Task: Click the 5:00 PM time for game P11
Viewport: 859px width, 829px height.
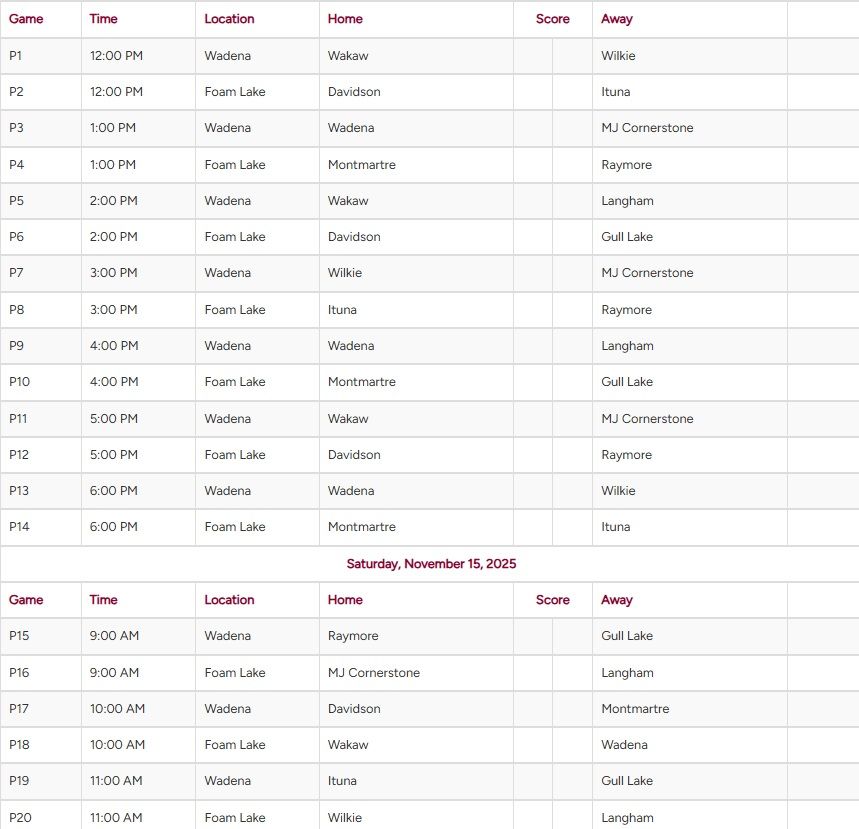Action: click(x=113, y=419)
